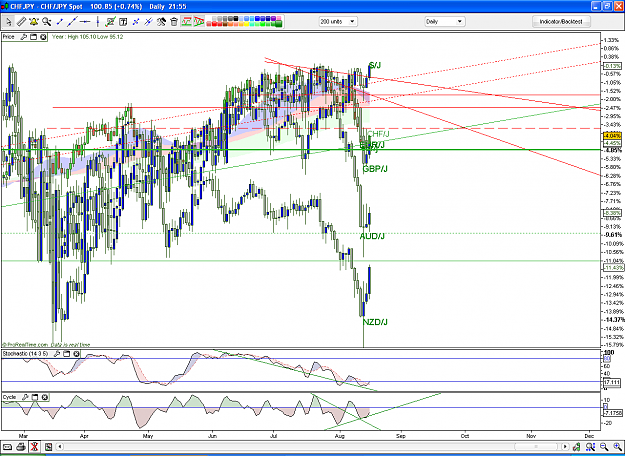
Task: Pick the purple color swatch
Action: (x=273, y=19)
